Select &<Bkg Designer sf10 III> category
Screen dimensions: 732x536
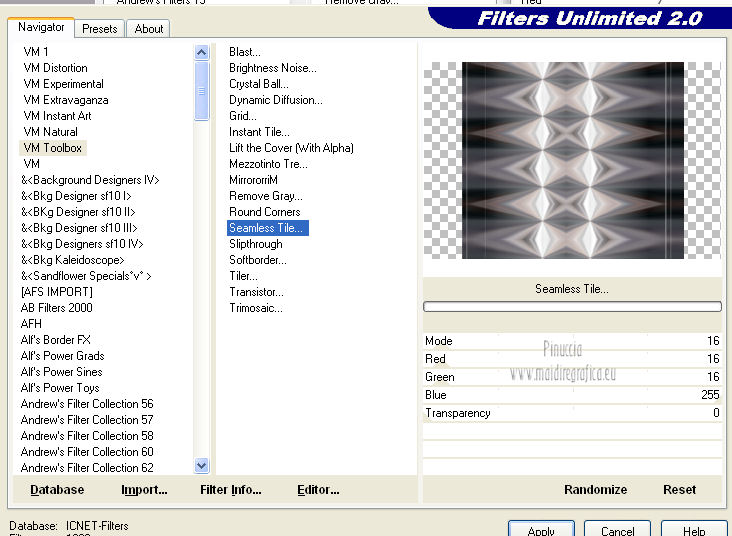[x=79, y=228]
